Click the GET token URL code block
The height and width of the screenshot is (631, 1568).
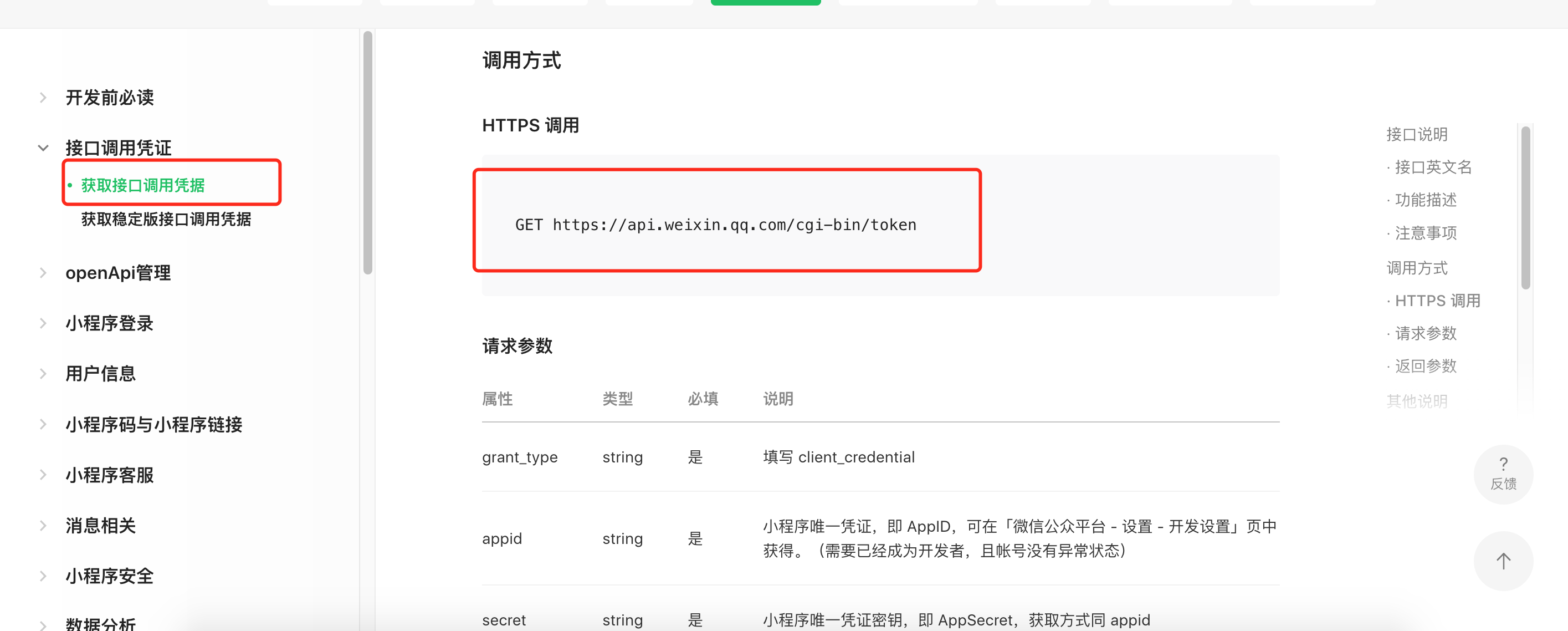(x=715, y=225)
